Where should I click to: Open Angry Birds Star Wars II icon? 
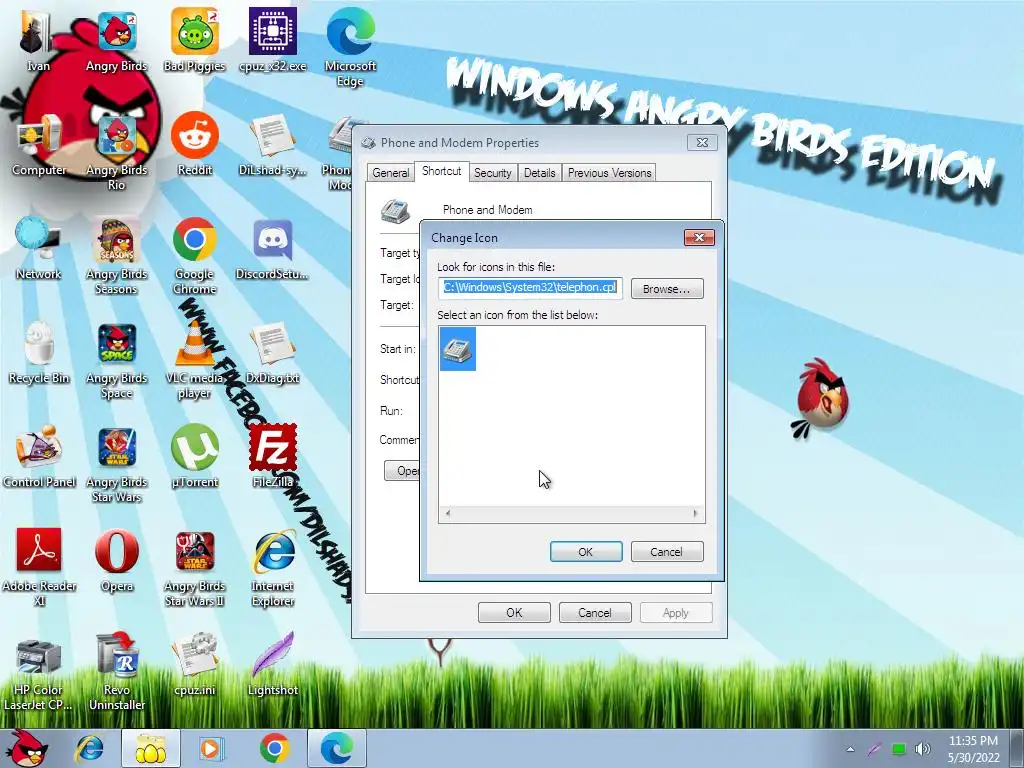[x=195, y=567]
